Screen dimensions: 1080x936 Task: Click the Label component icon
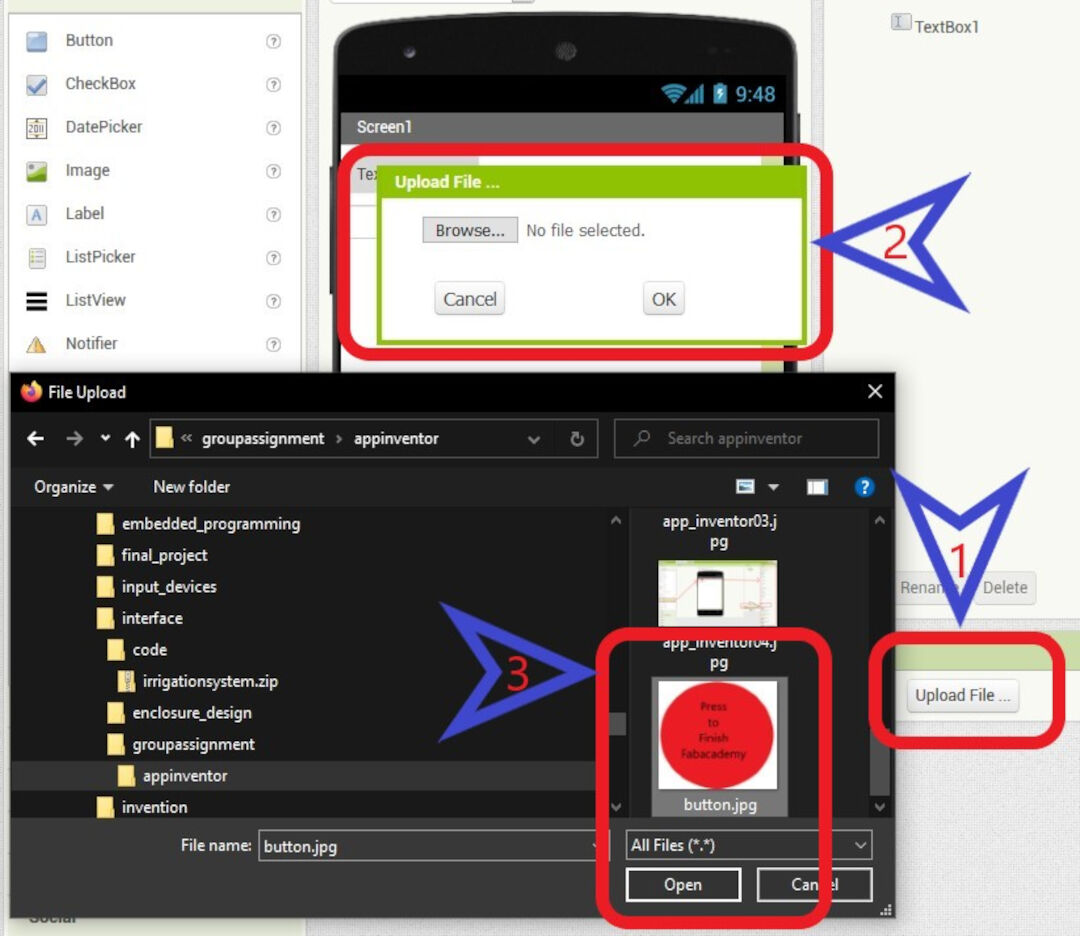(35, 214)
